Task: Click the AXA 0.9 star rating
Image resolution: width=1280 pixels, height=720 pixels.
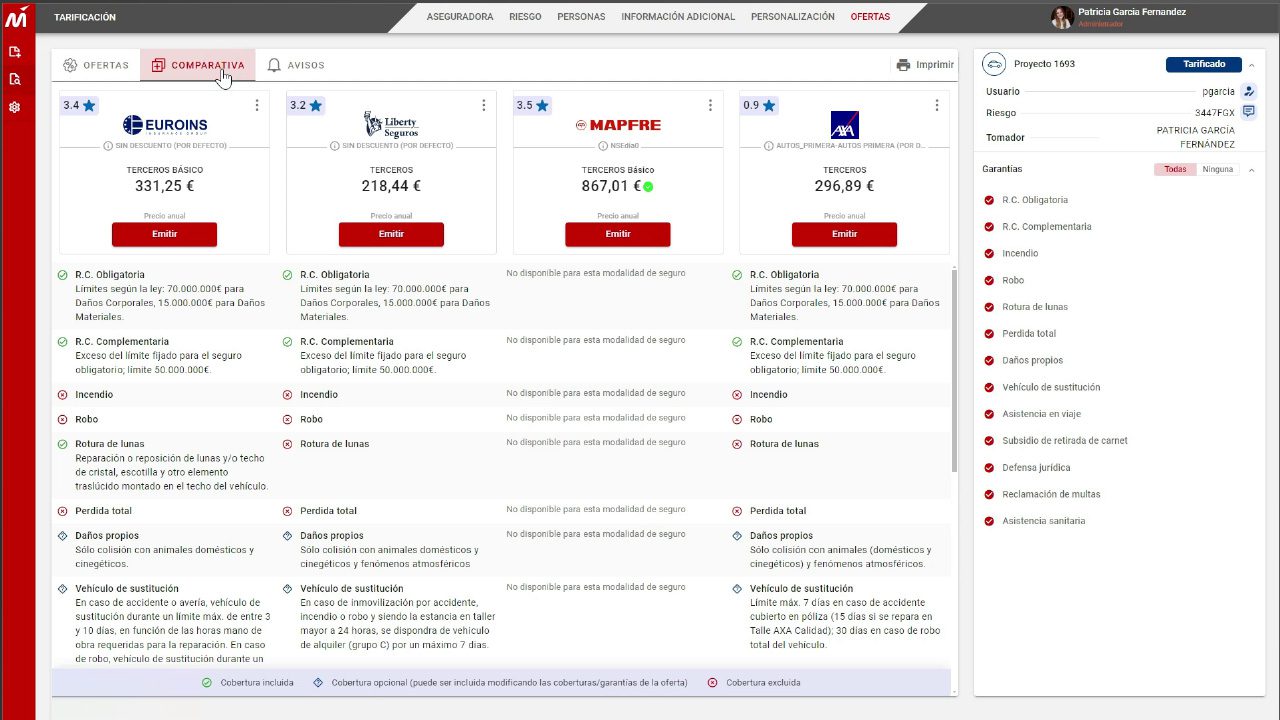Action: coord(759,105)
